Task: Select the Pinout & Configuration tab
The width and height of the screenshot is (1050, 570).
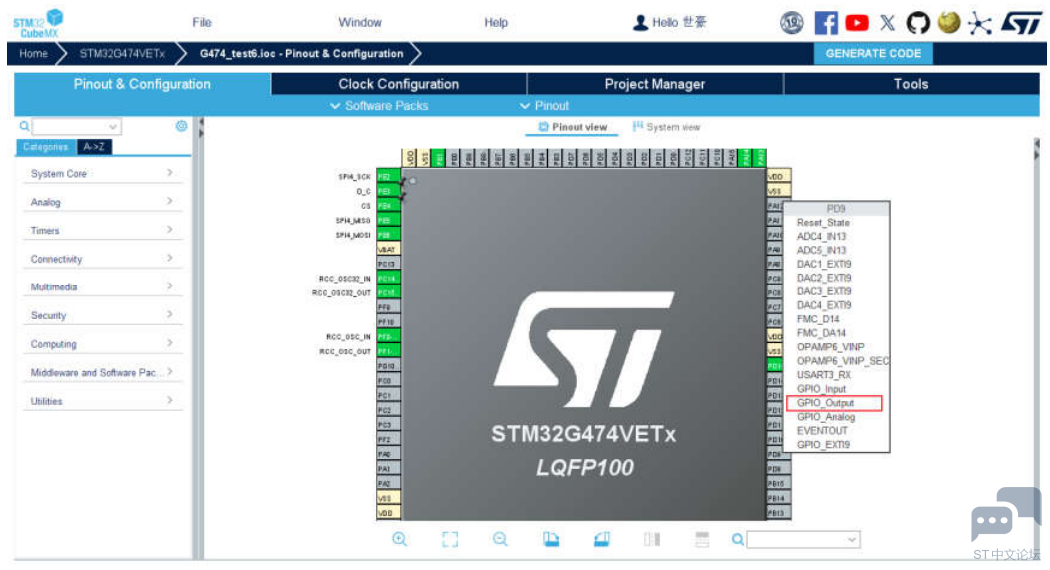Action: tap(142, 84)
